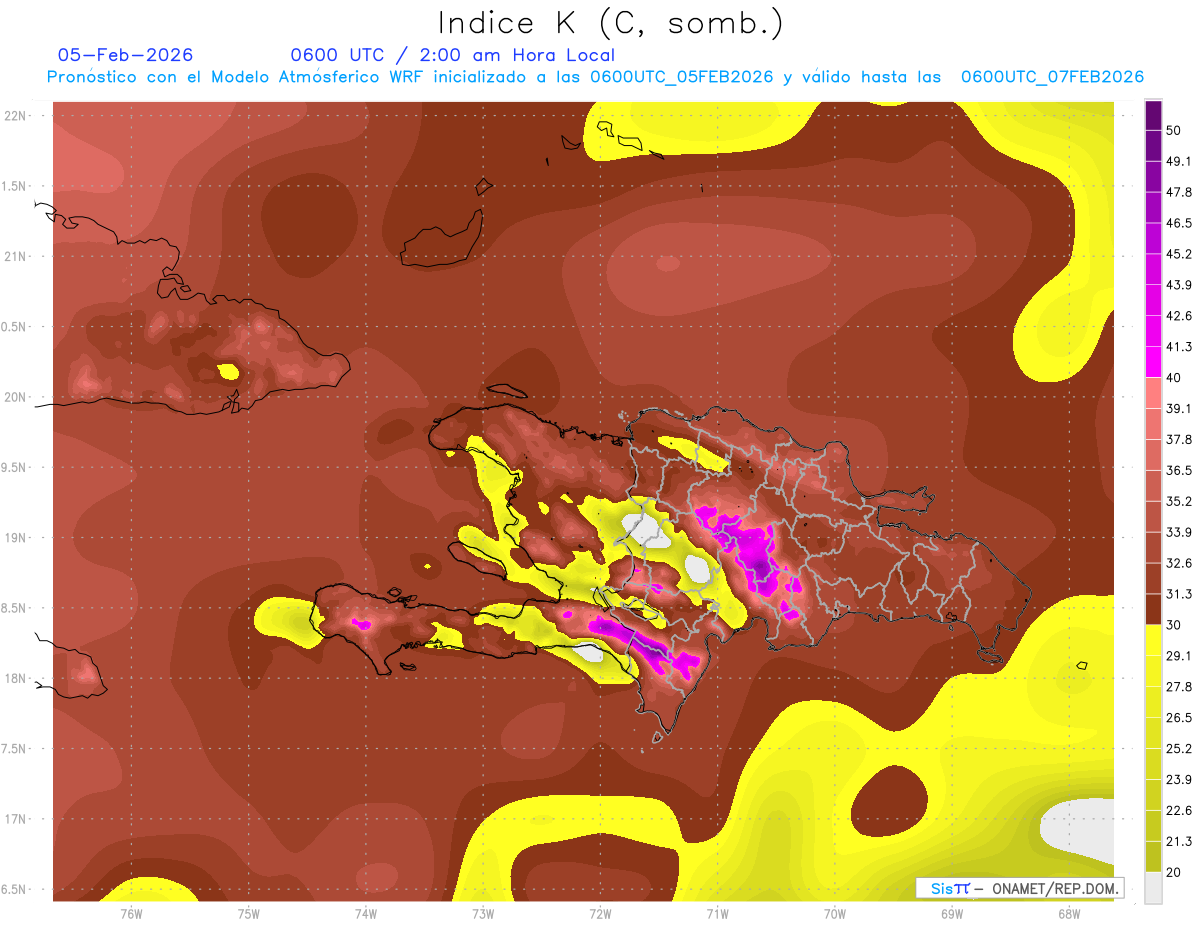Click the '23.9' legend value
The image size is (1200, 927).
coord(1179,780)
